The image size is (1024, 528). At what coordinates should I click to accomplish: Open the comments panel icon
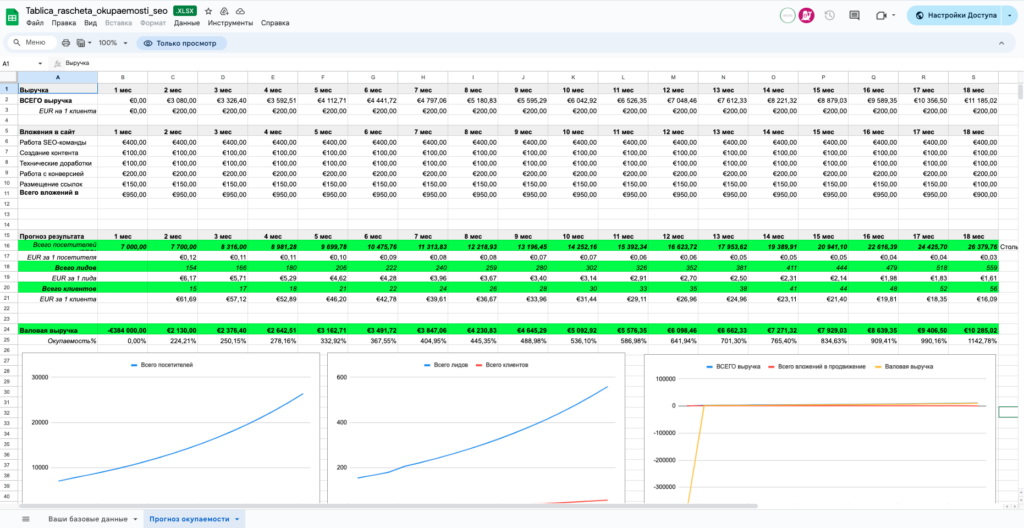coord(853,15)
